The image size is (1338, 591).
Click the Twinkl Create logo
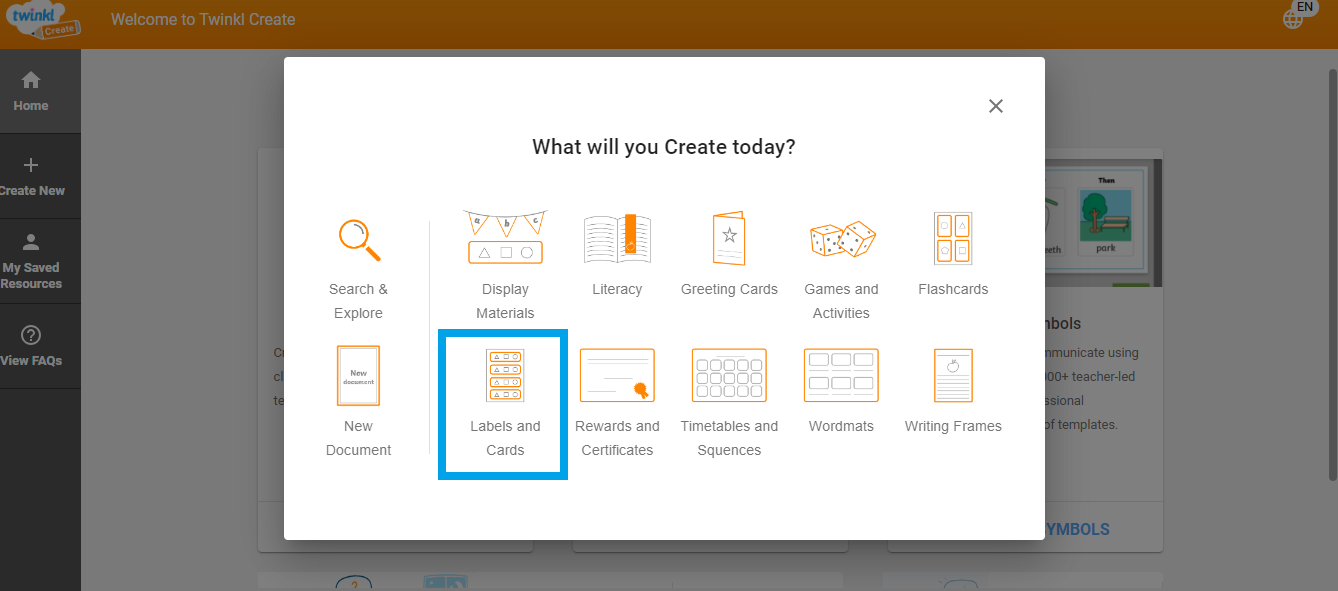[x=42, y=20]
